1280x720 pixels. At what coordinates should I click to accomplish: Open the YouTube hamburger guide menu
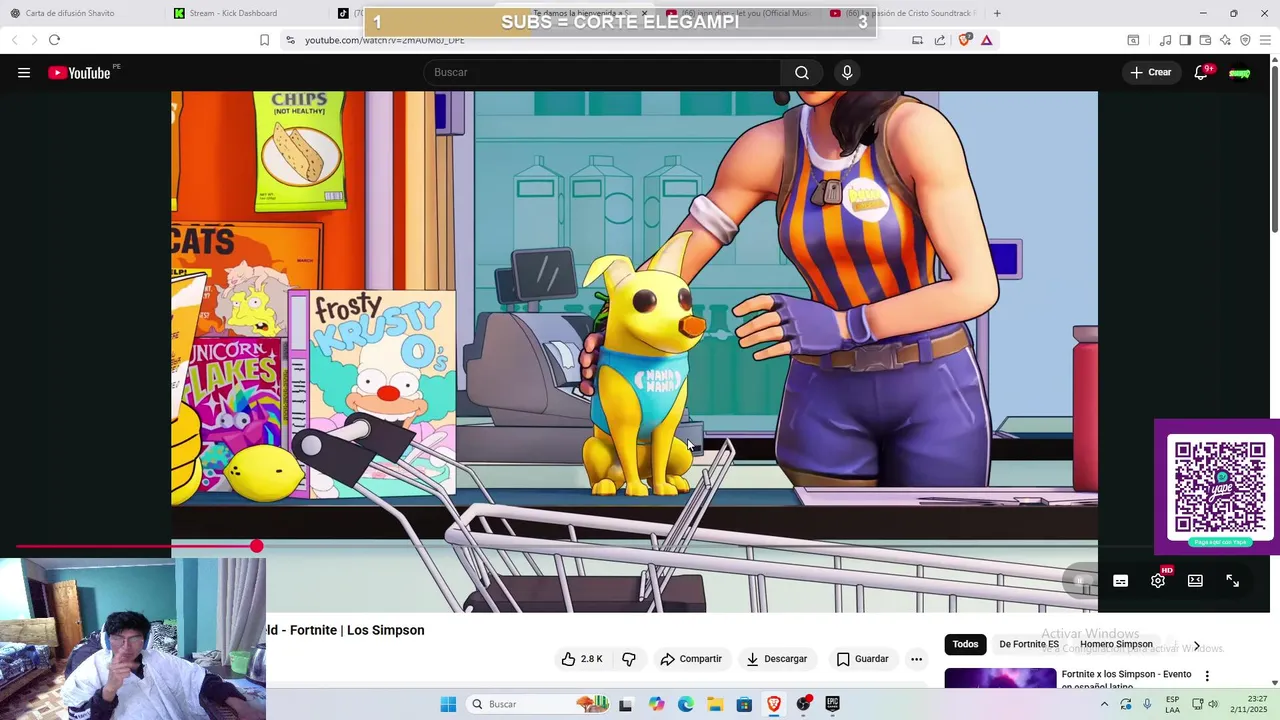pyautogui.click(x=24, y=72)
